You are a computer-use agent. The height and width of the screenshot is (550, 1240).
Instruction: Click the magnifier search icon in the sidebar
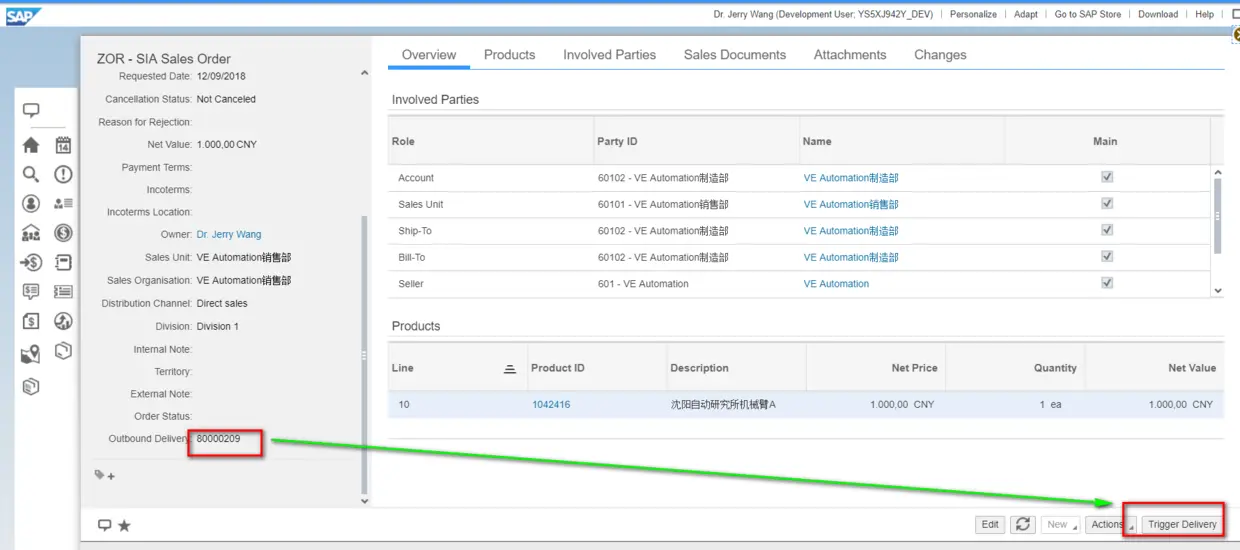[31, 174]
